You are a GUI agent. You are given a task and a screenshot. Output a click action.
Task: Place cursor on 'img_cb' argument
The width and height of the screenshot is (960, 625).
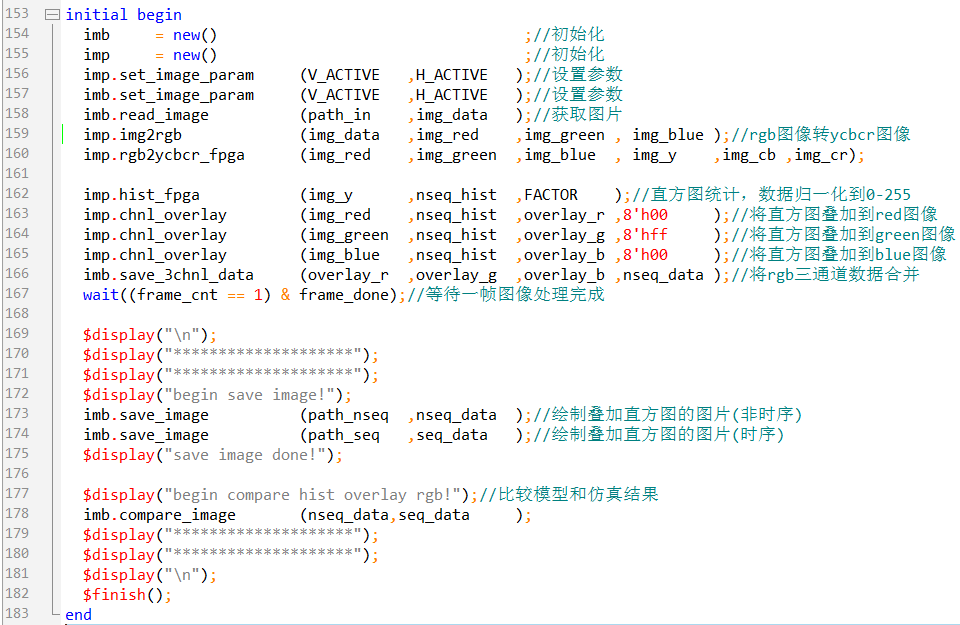(749, 155)
